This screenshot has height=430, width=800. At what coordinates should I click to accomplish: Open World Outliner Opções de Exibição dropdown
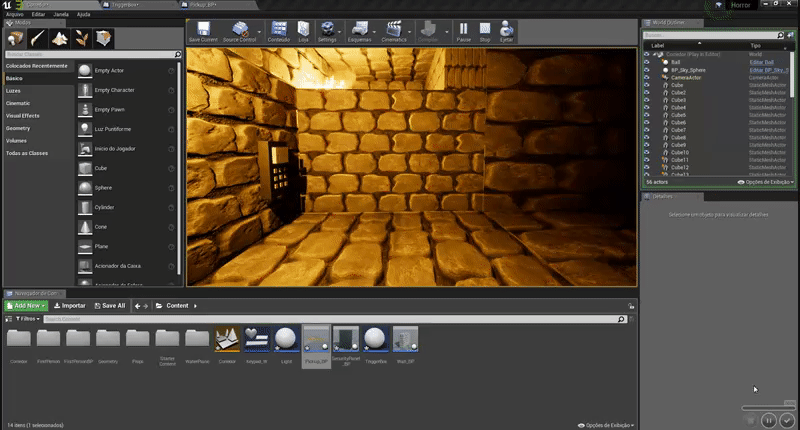pos(766,182)
